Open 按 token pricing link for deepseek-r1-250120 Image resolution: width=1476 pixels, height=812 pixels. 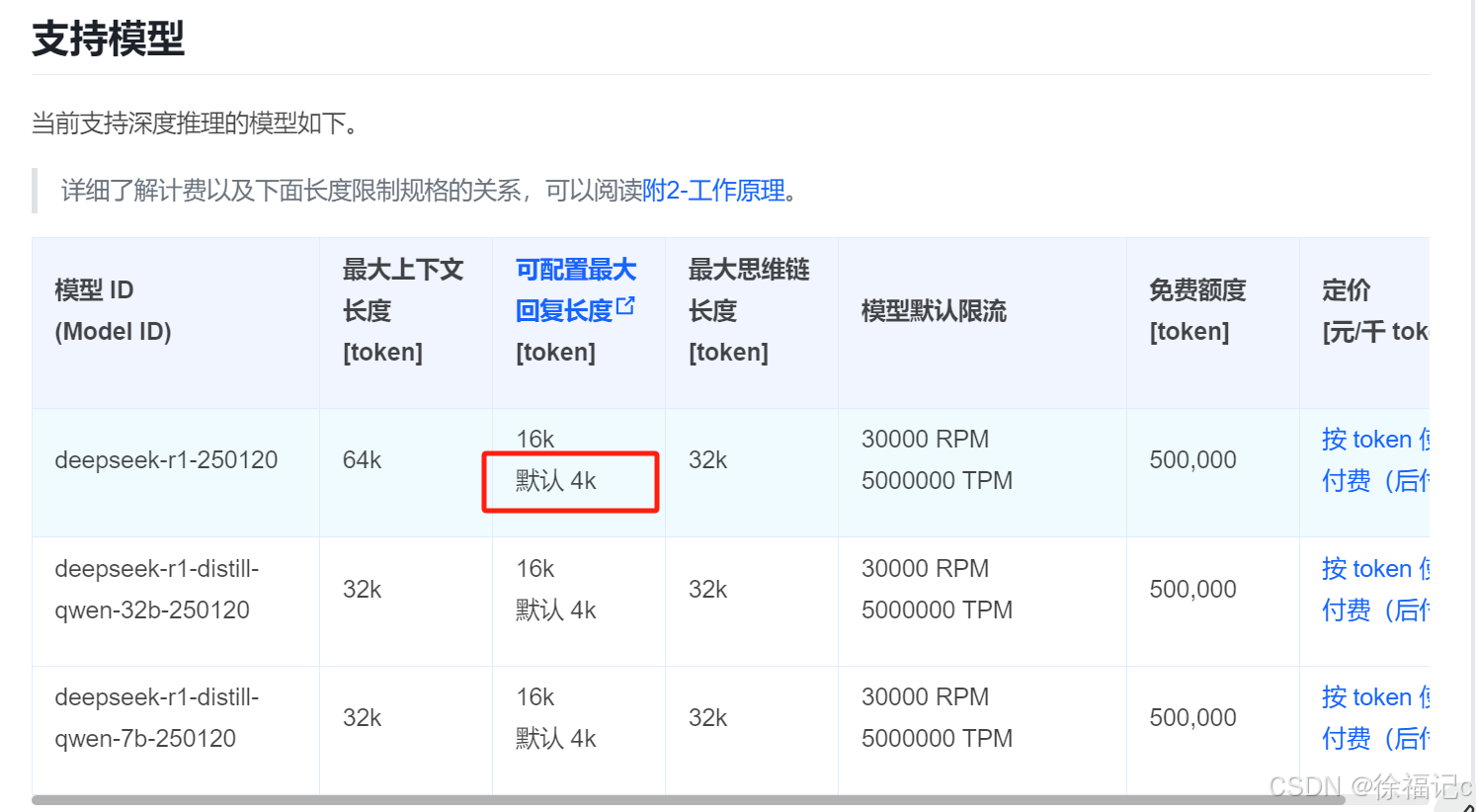pos(1374,459)
